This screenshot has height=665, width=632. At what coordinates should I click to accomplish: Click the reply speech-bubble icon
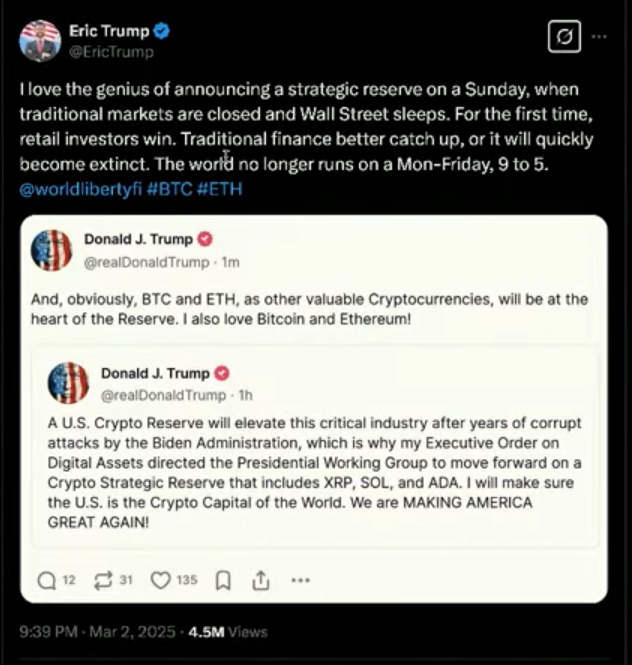(x=46, y=580)
